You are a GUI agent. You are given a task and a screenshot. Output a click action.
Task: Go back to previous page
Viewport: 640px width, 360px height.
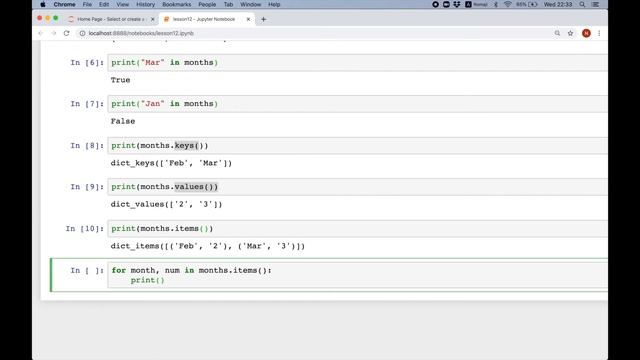40,33
